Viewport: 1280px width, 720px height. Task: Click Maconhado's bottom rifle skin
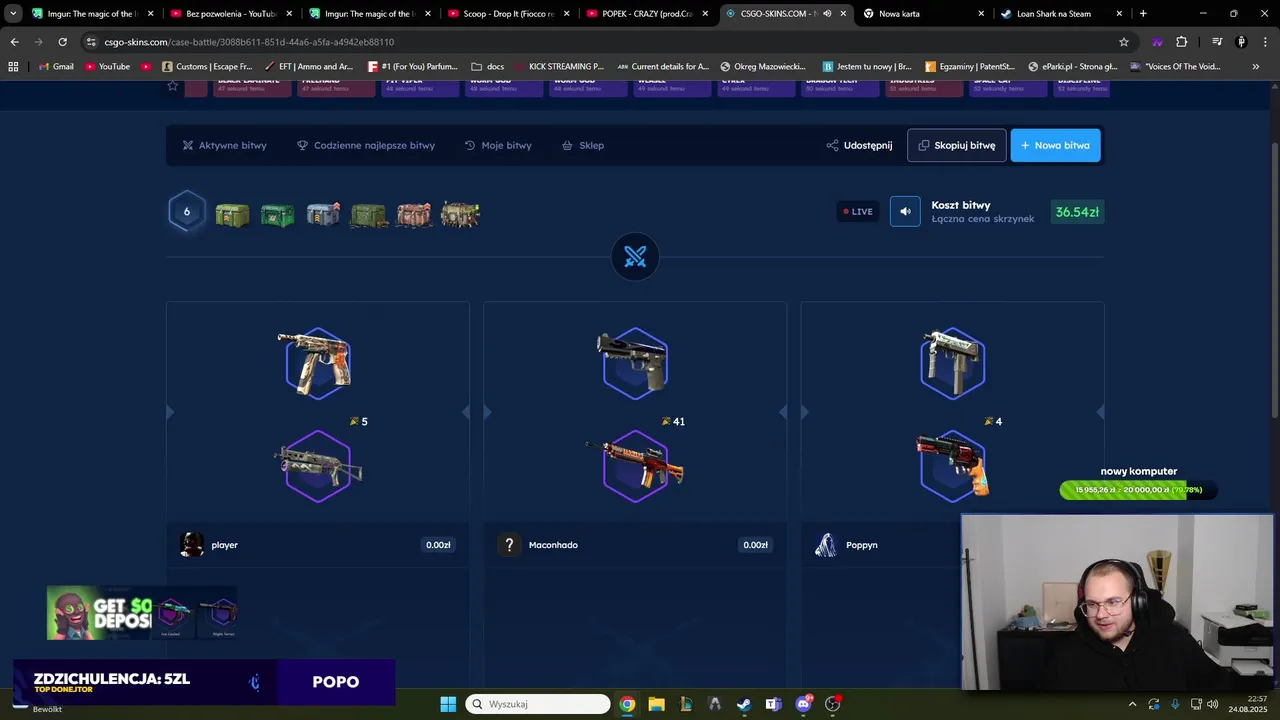click(635, 466)
